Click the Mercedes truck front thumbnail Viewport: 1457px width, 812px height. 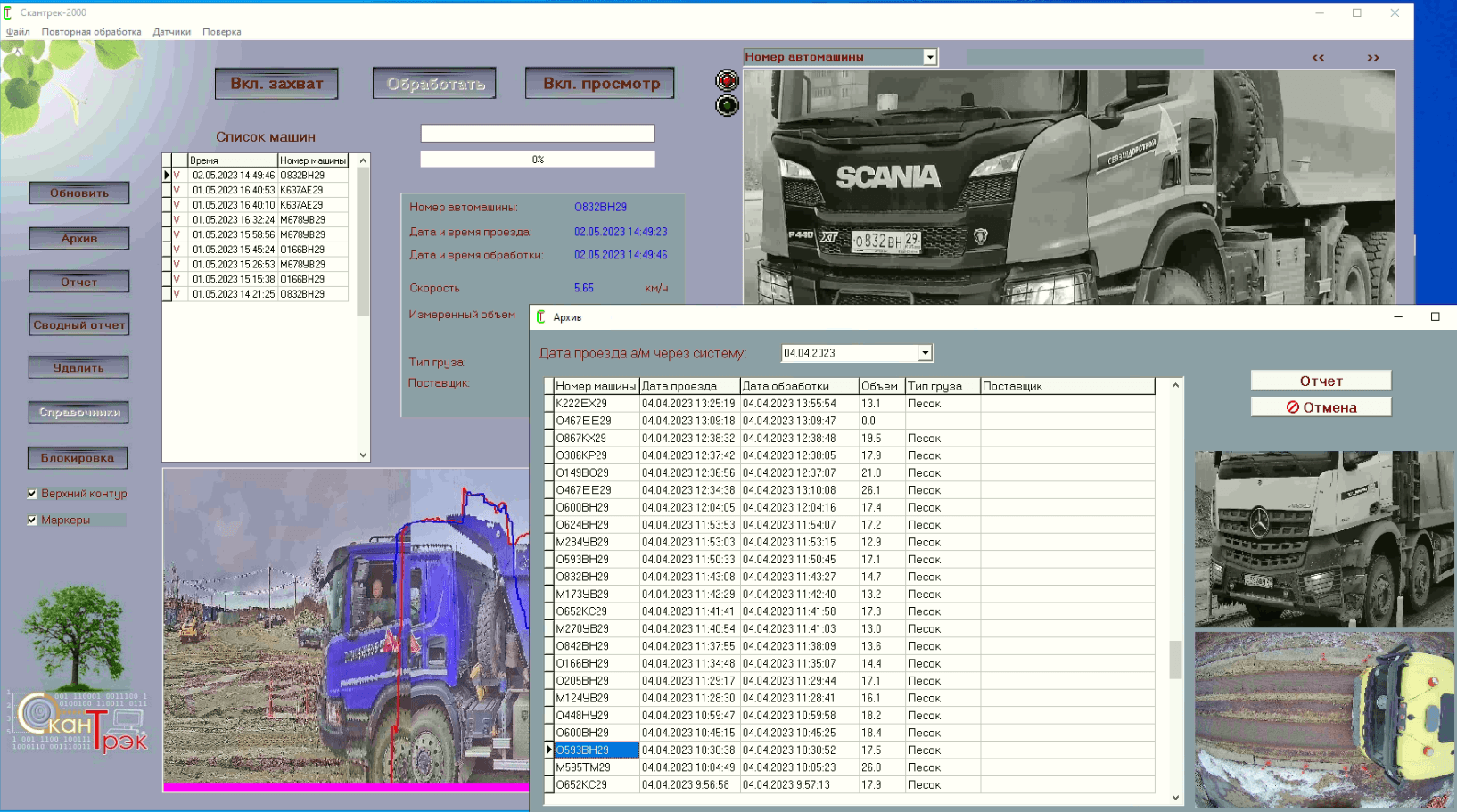[1324, 539]
